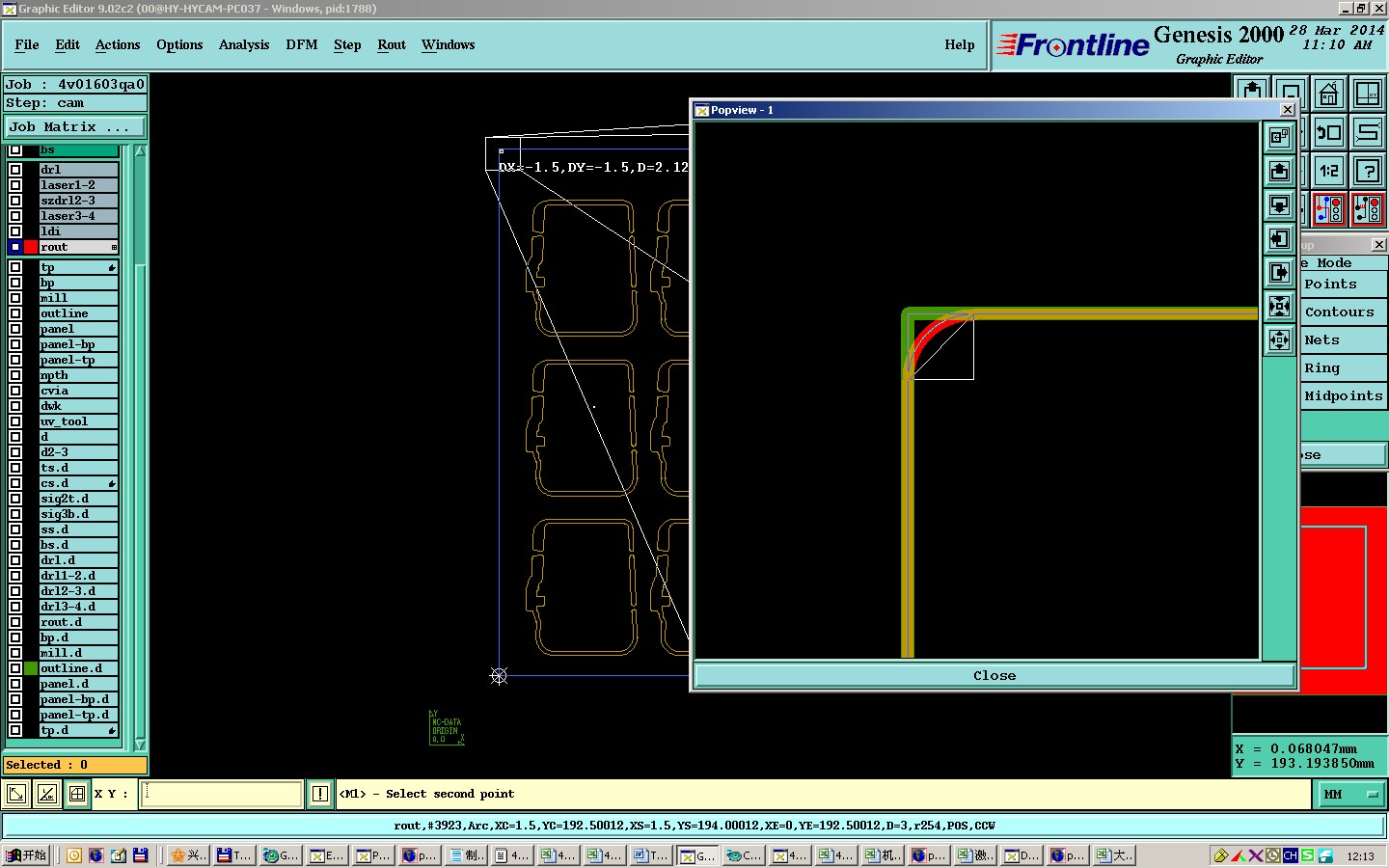
Task: Click green color swatch of outline.d layer
Action: coord(31,668)
